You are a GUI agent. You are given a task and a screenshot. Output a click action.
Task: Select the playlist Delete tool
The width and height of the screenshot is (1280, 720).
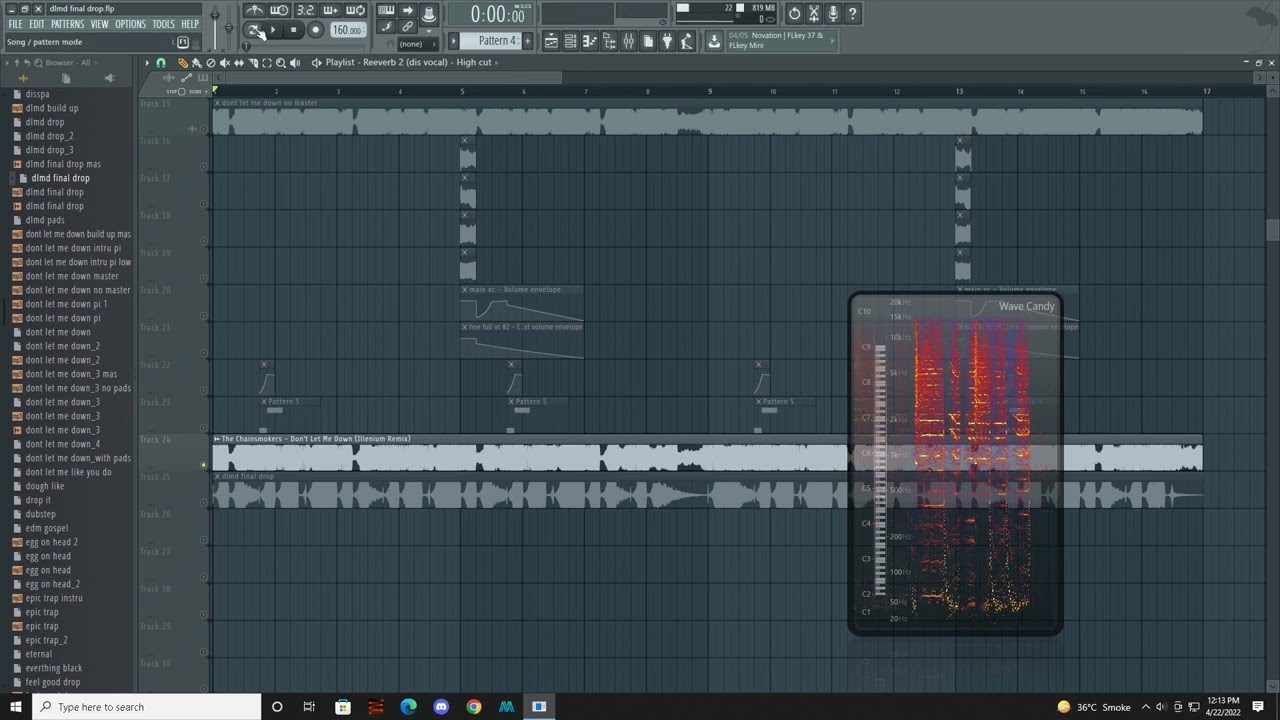[x=210, y=63]
